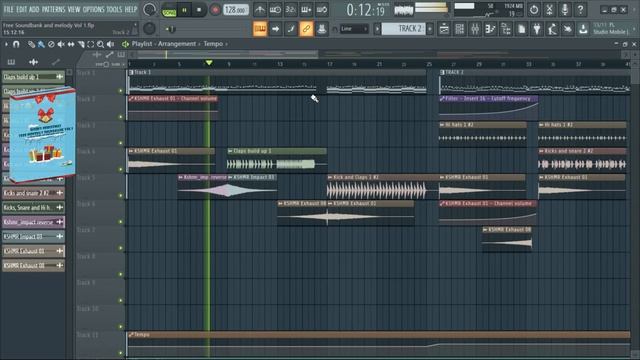Click the arrow step-edit icon
640x360 pixels.
[276, 29]
